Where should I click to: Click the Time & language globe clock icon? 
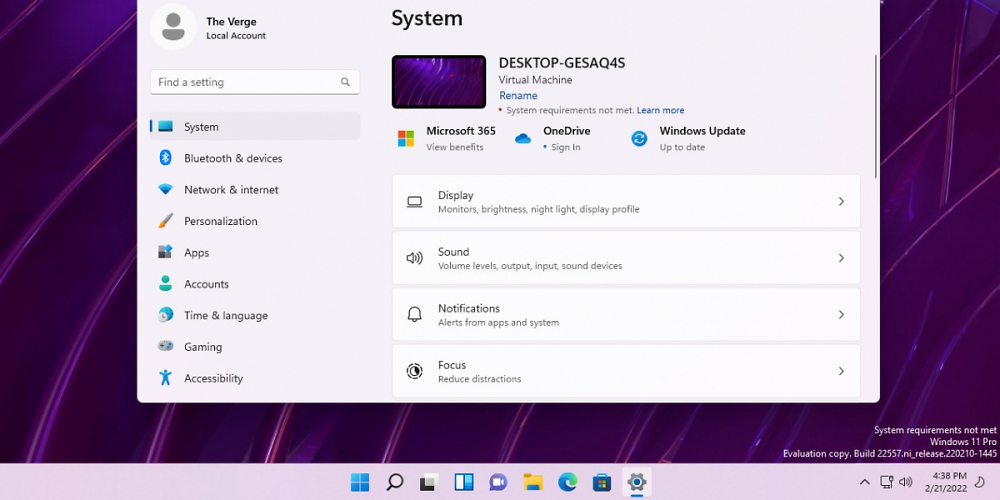(x=165, y=314)
